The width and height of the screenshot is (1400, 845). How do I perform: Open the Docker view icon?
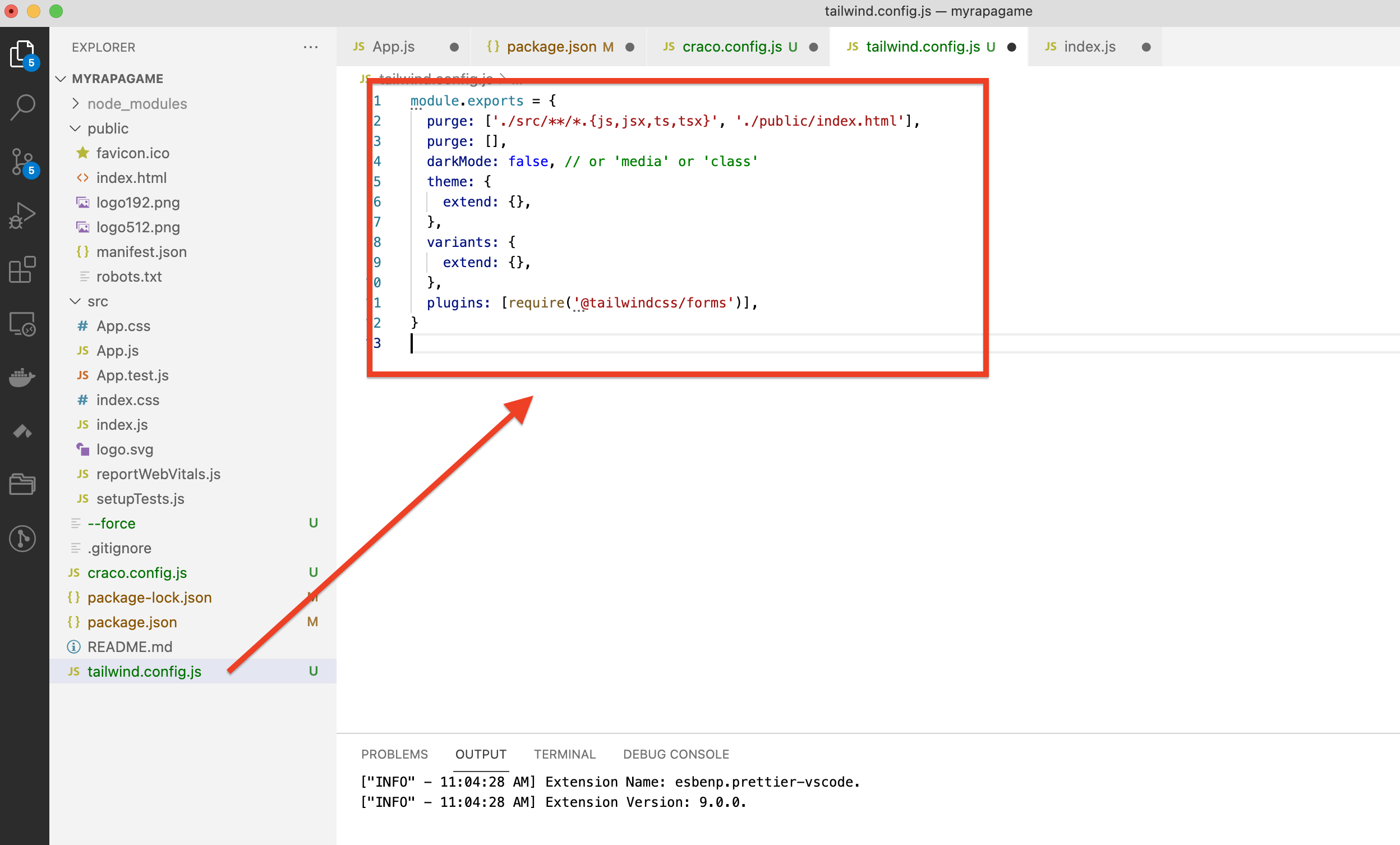click(x=23, y=376)
